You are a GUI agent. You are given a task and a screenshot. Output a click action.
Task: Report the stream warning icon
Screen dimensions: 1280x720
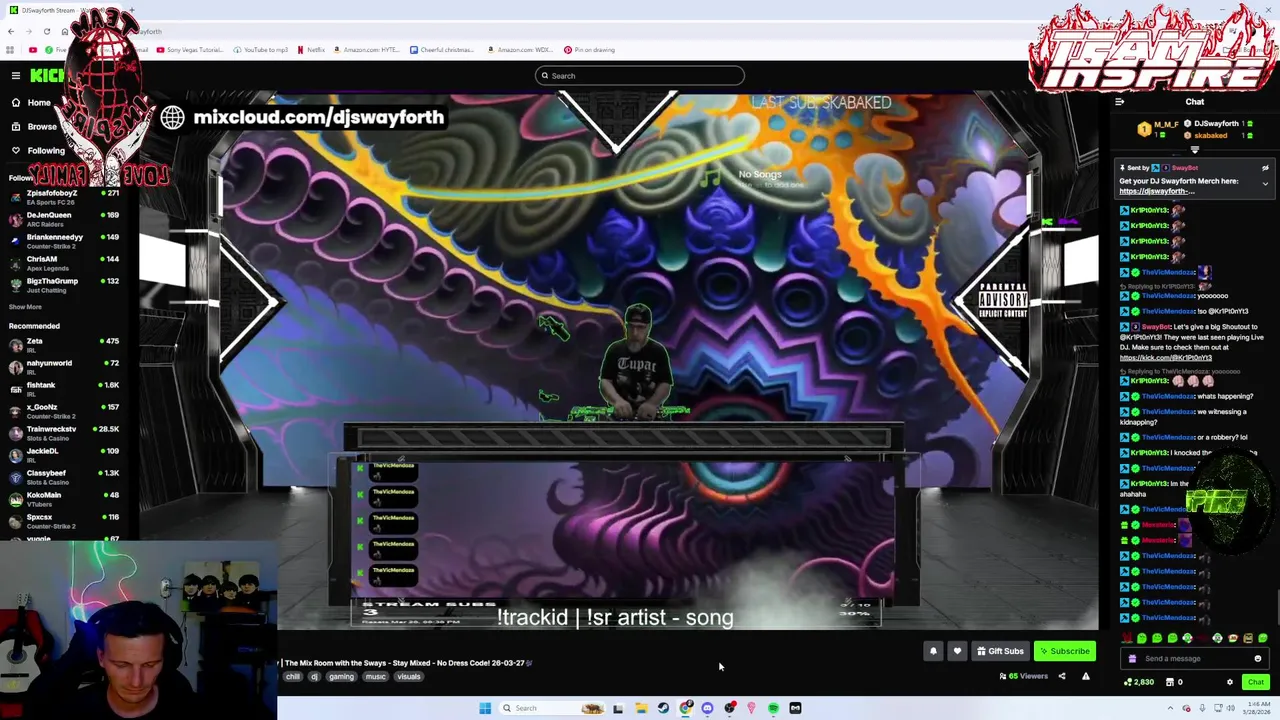[1086, 677]
